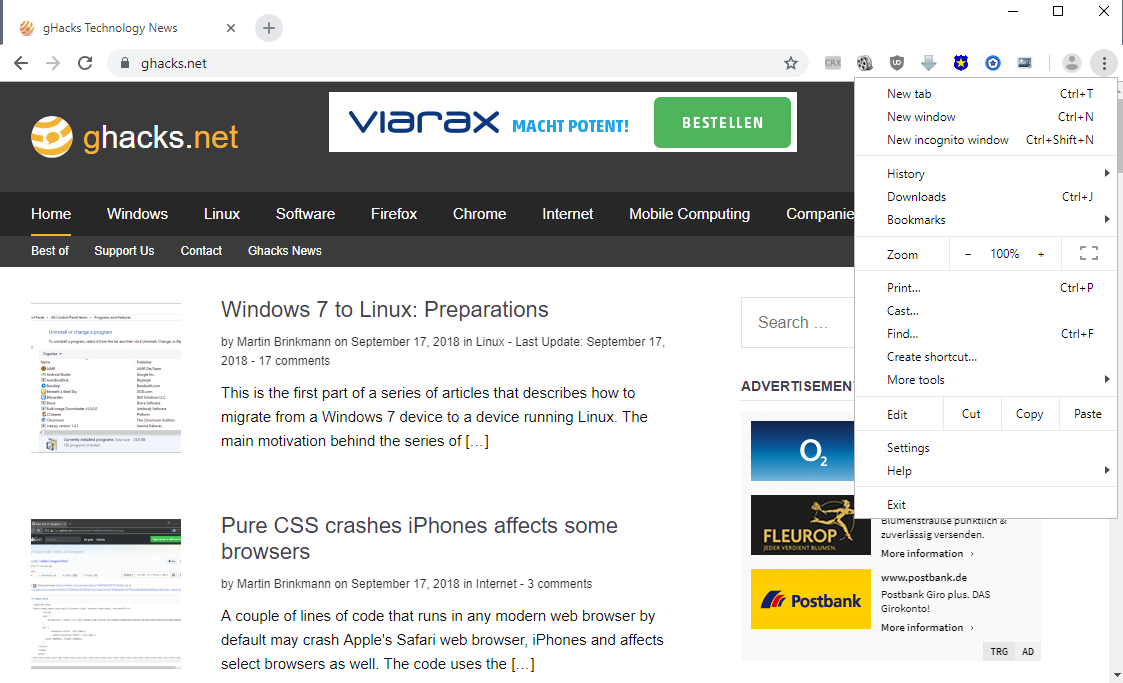
Task: Click the picture extension icon
Action: pos(1025,63)
